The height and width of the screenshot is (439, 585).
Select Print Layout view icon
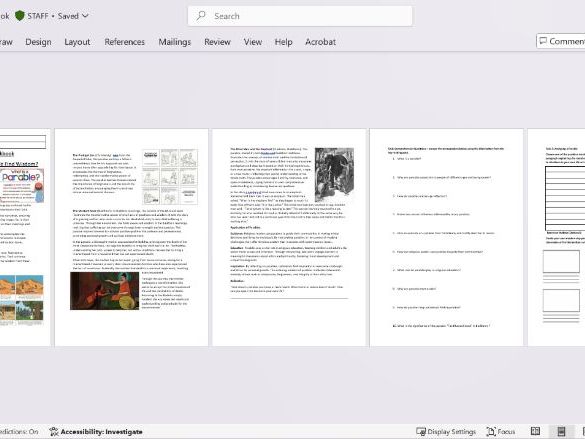(x=561, y=432)
